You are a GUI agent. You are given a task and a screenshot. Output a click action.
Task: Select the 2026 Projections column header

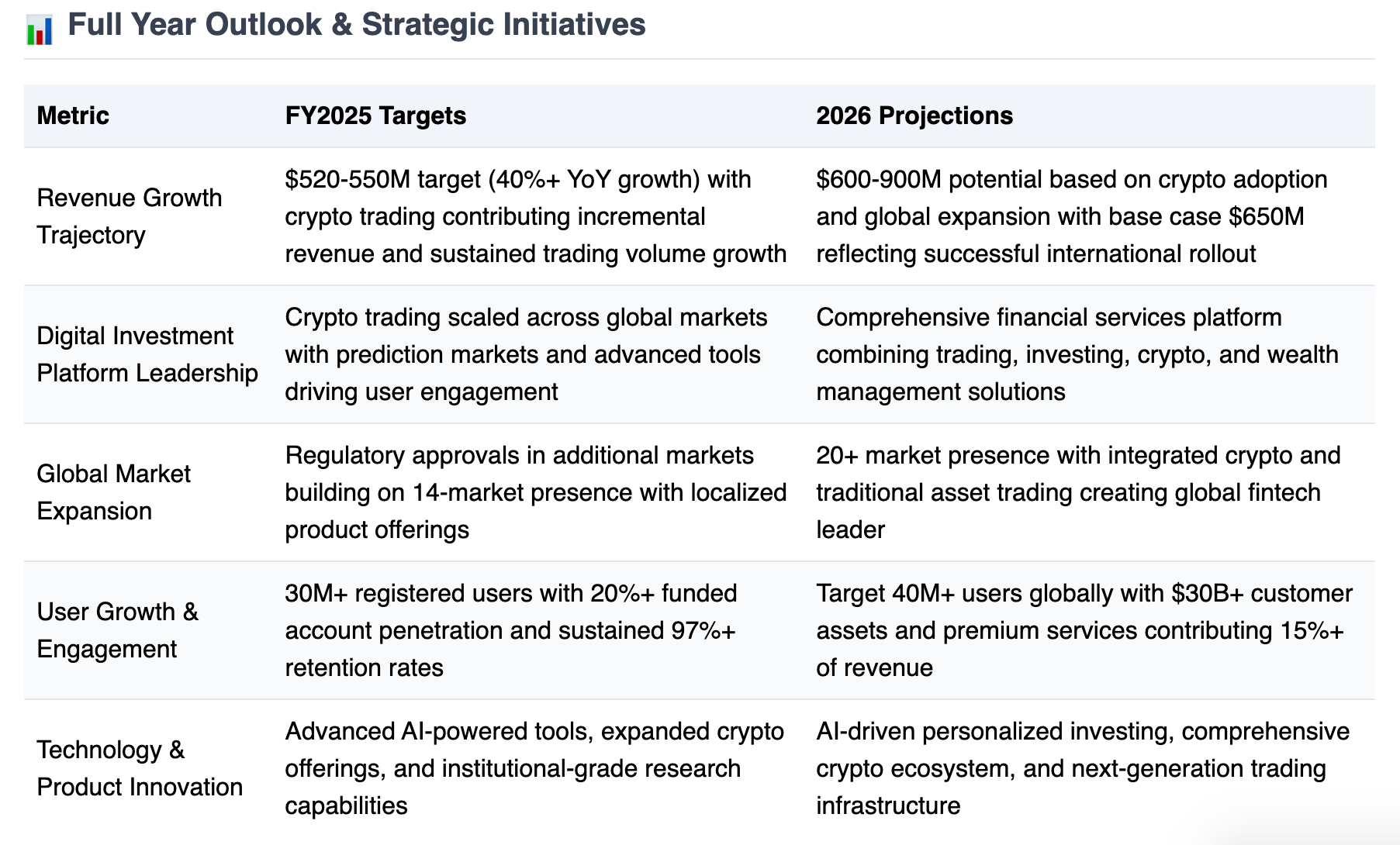coord(914,116)
